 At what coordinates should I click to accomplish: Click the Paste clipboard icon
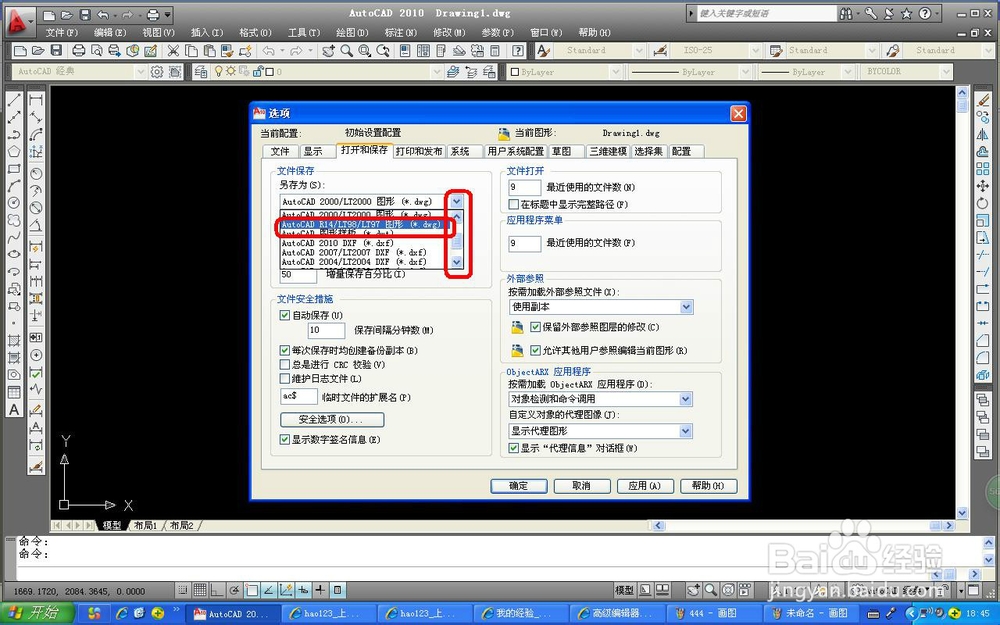tap(209, 50)
